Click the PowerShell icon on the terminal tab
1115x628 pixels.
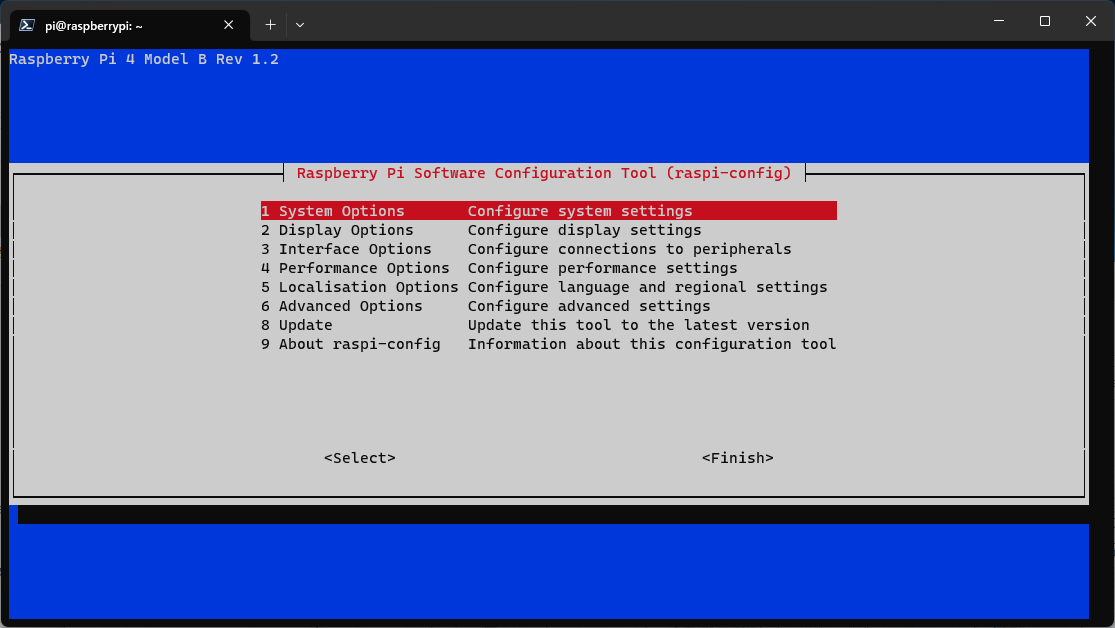(x=27, y=25)
